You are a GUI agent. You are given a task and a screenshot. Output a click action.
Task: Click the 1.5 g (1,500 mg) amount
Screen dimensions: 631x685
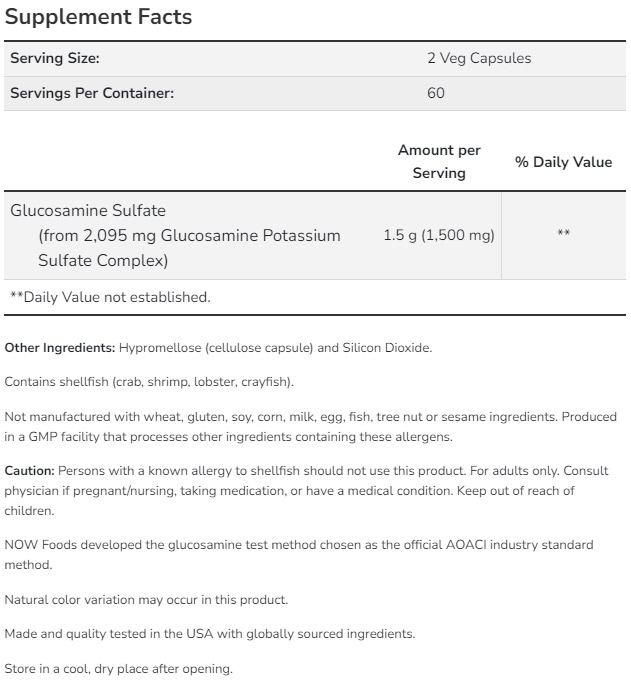click(x=439, y=235)
